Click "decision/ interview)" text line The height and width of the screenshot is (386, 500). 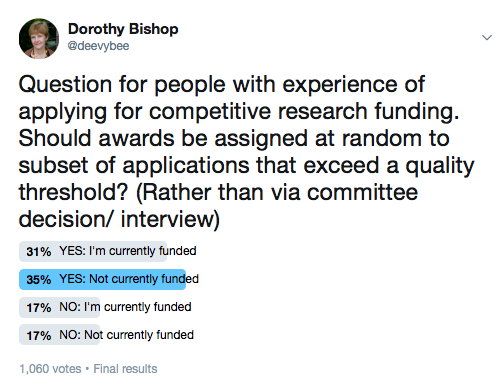coord(119,220)
